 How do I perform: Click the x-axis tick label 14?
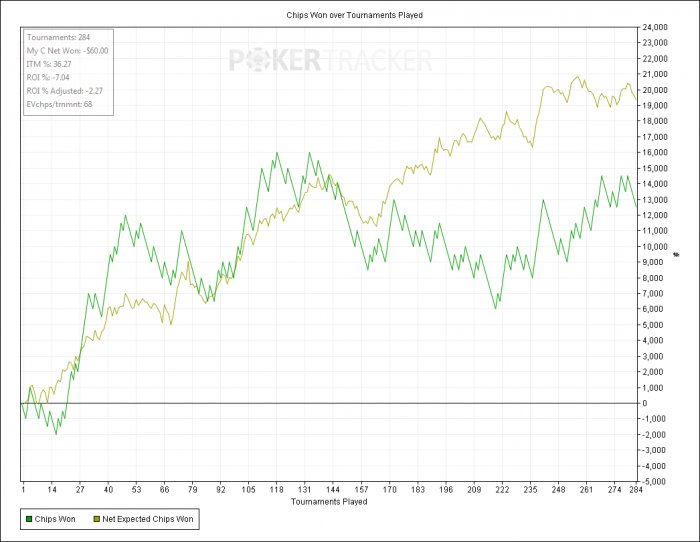tap(52, 490)
